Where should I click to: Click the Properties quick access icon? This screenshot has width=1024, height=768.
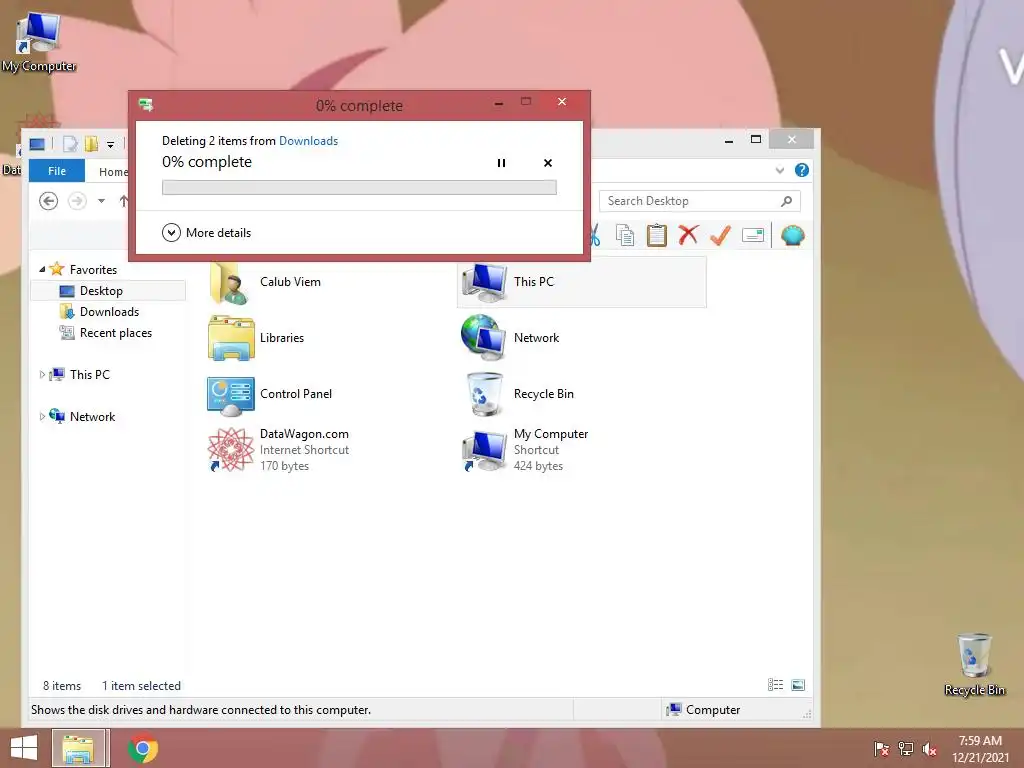coord(70,144)
